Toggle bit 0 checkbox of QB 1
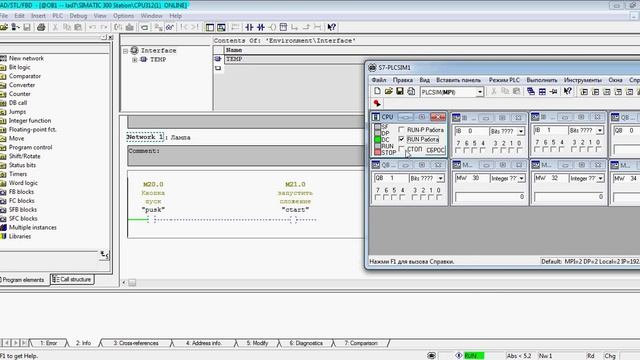 click(x=439, y=198)
